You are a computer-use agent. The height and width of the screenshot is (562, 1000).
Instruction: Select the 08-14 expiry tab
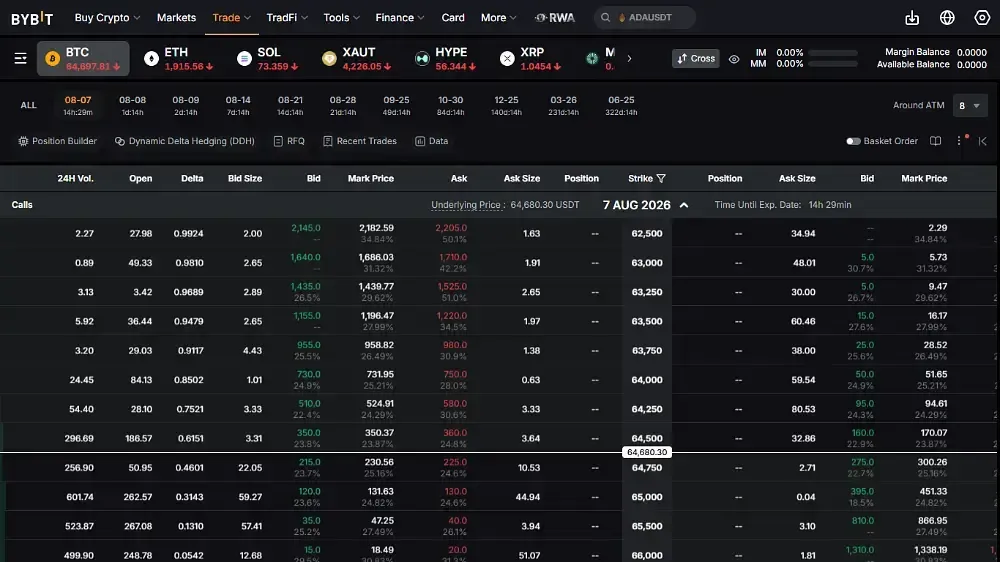point(238,105)
